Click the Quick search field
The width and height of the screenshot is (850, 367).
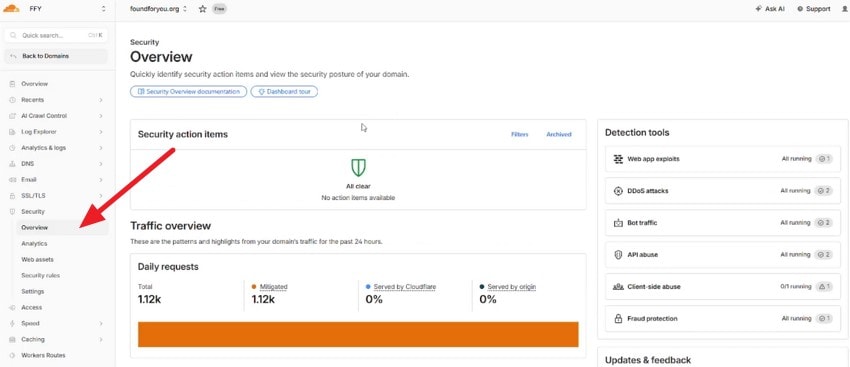click(x=56, y=35)
